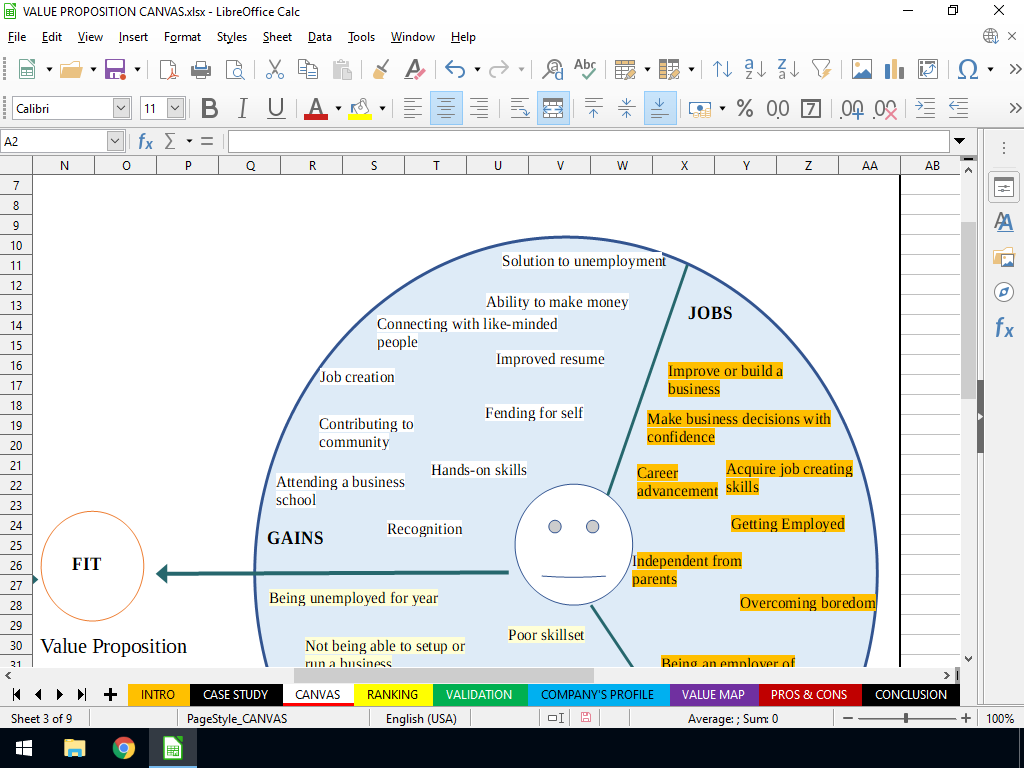Screen dimensions: 1024x768
Task: Click the red font color swatch
Action: coord(316,108)
